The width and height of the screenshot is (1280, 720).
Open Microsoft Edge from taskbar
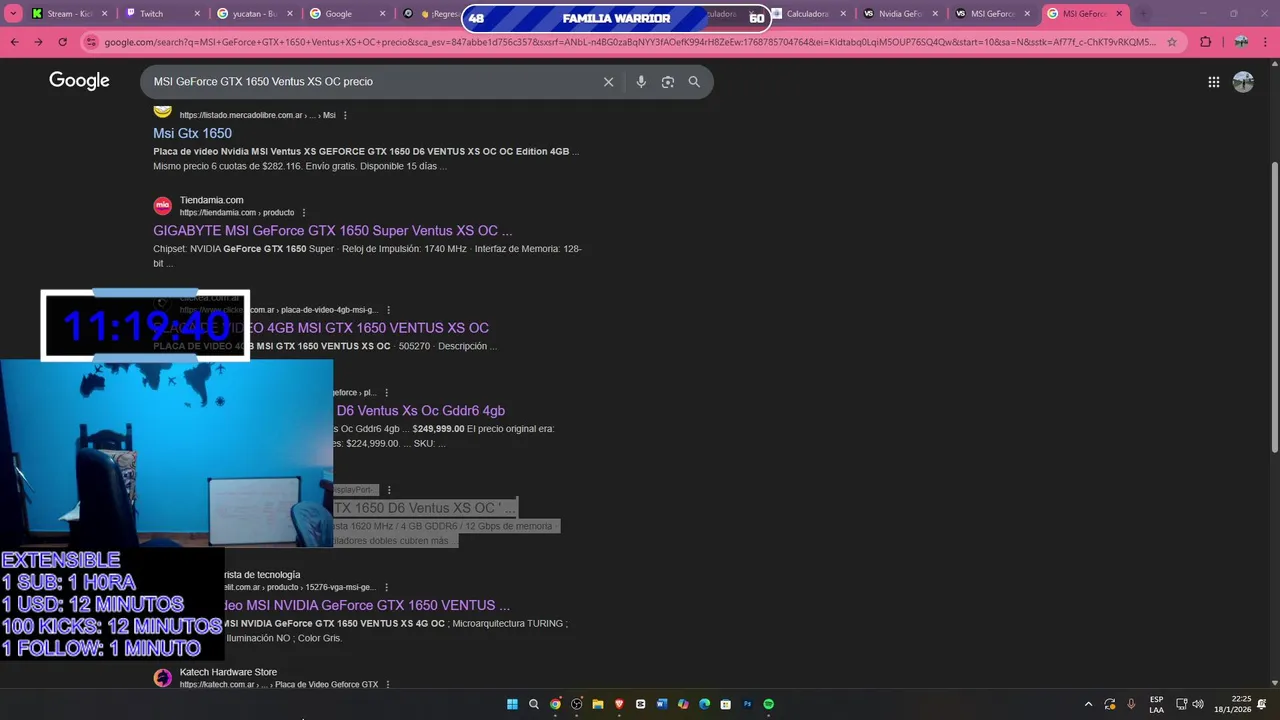point(704,704)
